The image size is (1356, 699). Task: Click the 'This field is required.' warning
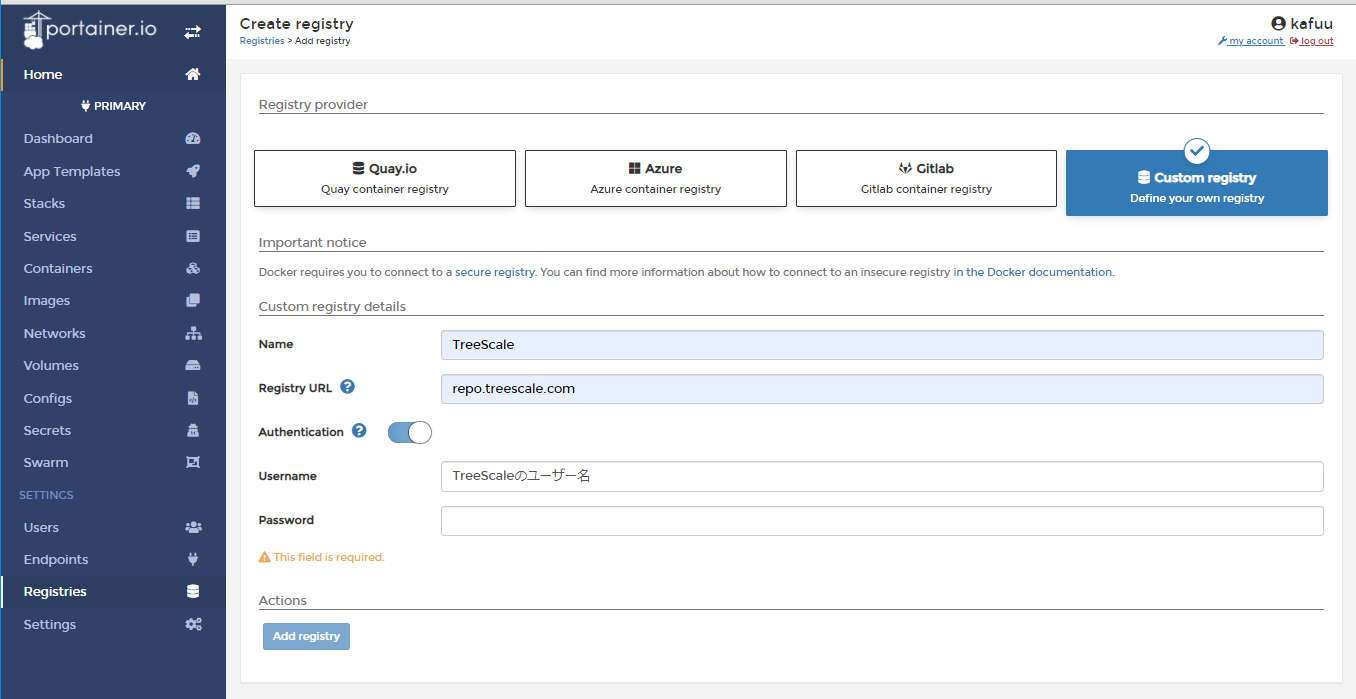point(322,557)
